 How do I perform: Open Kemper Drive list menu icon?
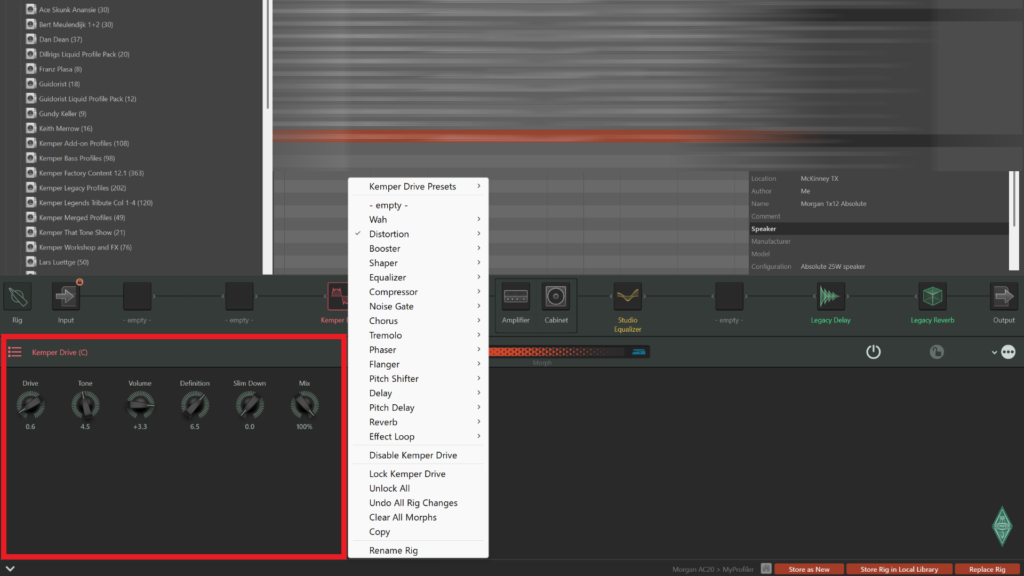click(x=15, y=352)
